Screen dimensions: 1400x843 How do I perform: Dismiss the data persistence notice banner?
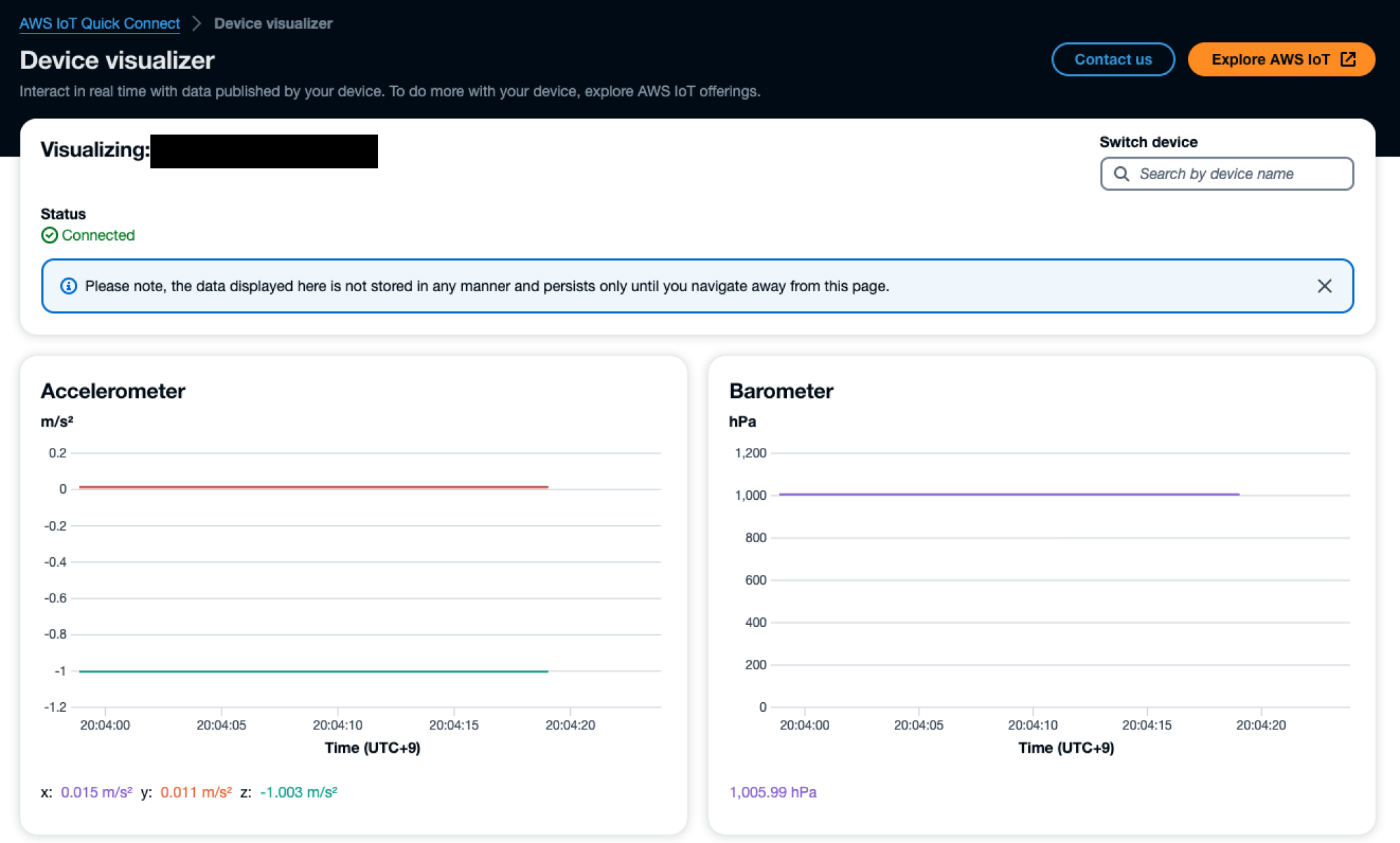pos(1325,286)
